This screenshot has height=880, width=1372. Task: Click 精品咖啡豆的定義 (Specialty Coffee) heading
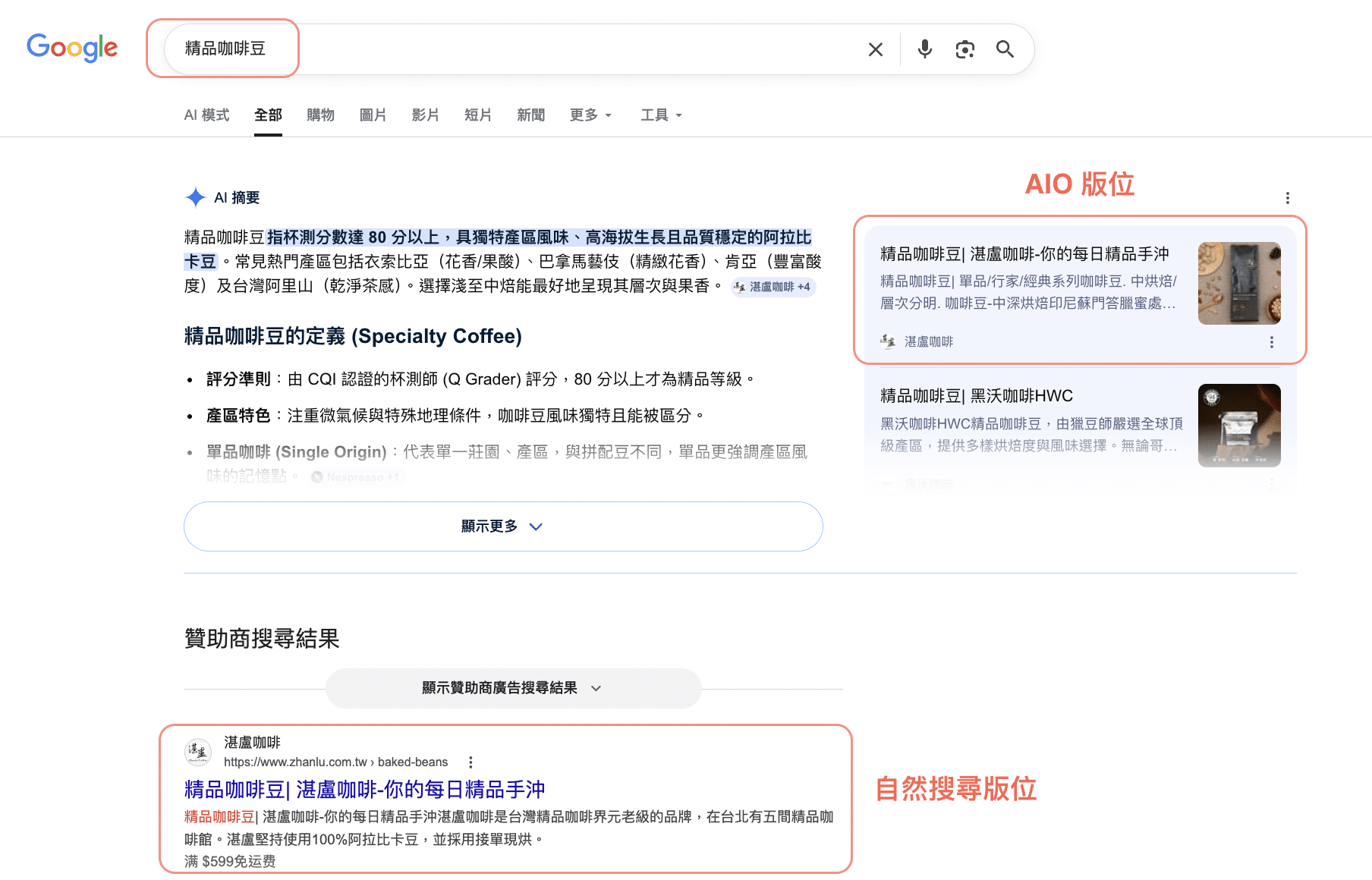click(x=353, y=336)
